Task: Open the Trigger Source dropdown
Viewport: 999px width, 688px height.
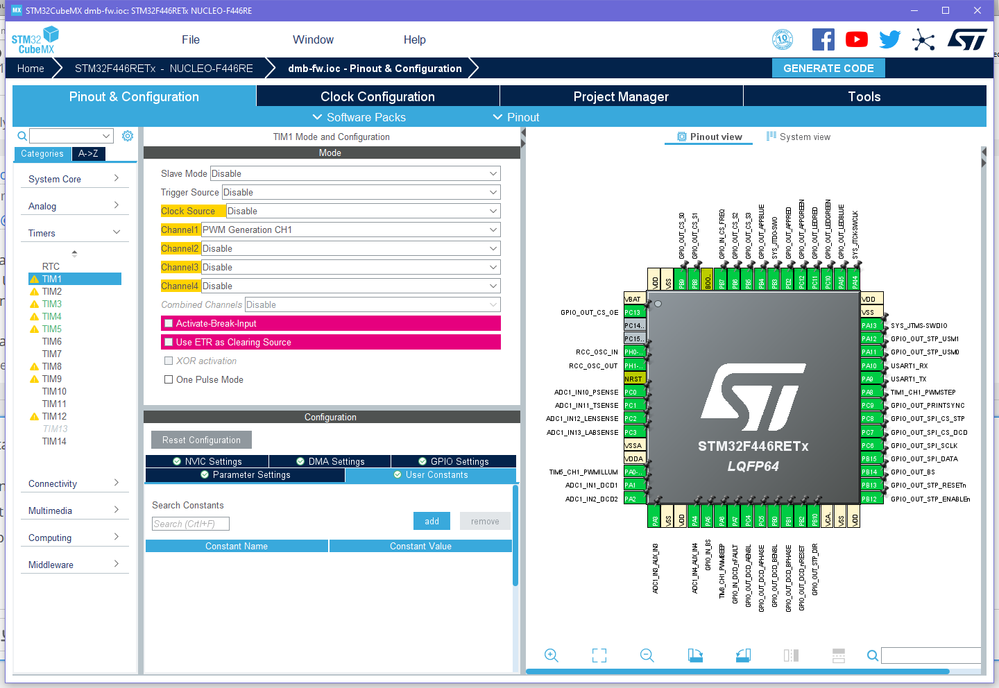Action: click(361, 192)
